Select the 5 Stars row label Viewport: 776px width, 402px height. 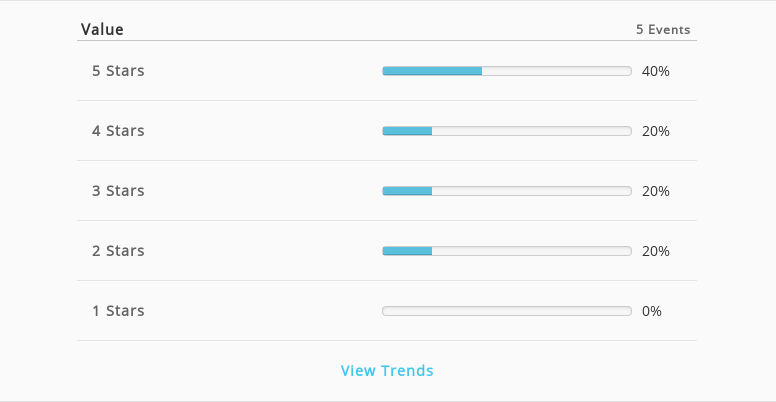[118, 71]
